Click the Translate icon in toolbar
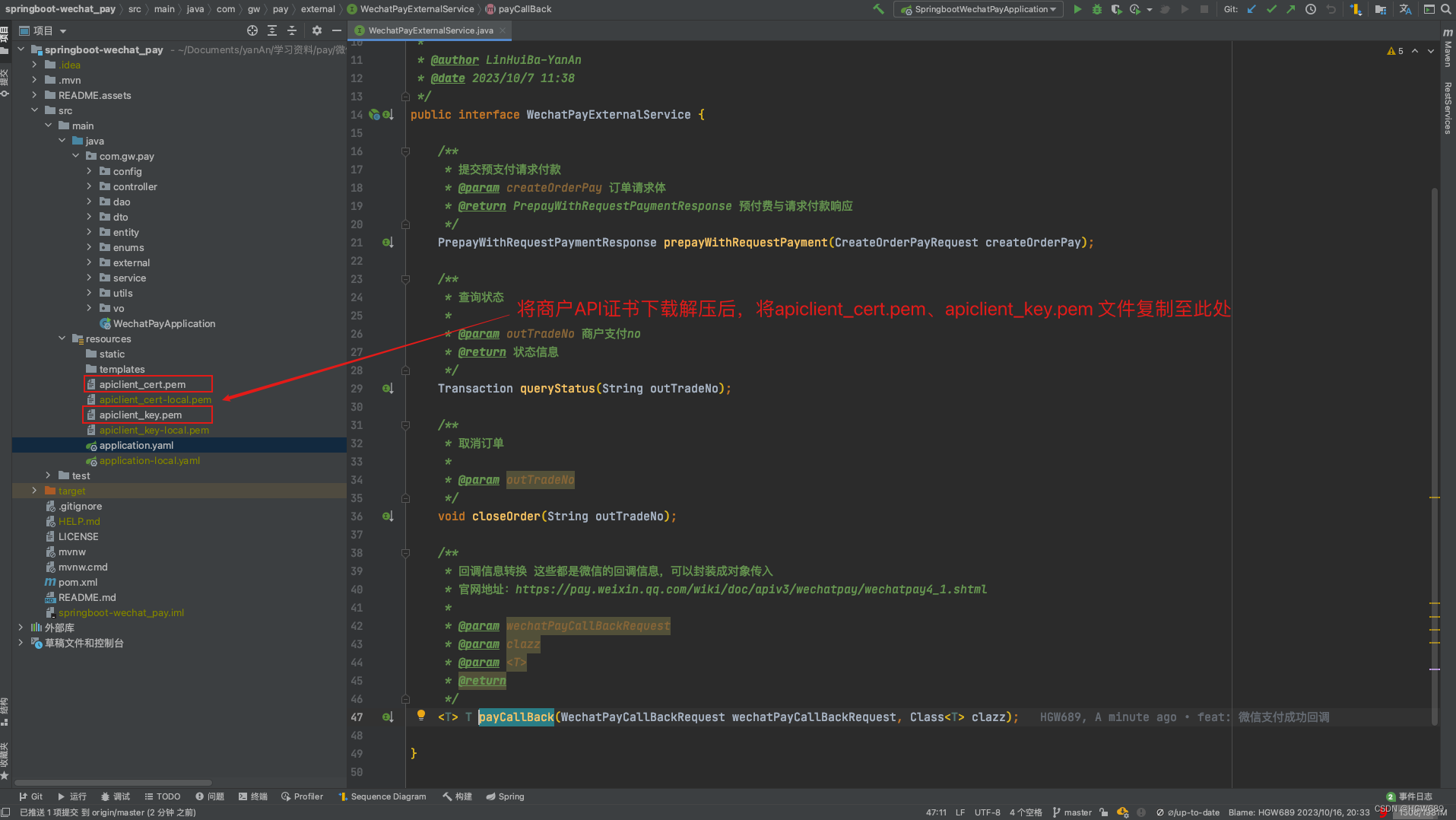The height and width of the screenshot is (820, 1456). click(1405, 9)
